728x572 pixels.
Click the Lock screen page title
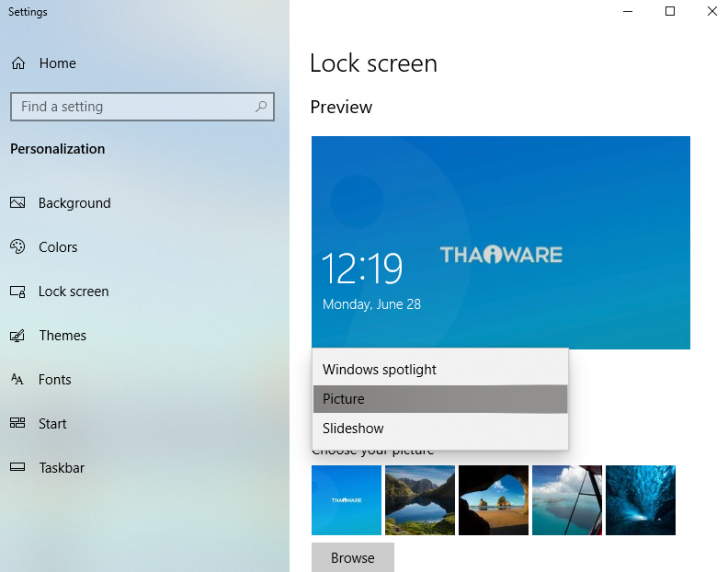[x=374, y=64]
